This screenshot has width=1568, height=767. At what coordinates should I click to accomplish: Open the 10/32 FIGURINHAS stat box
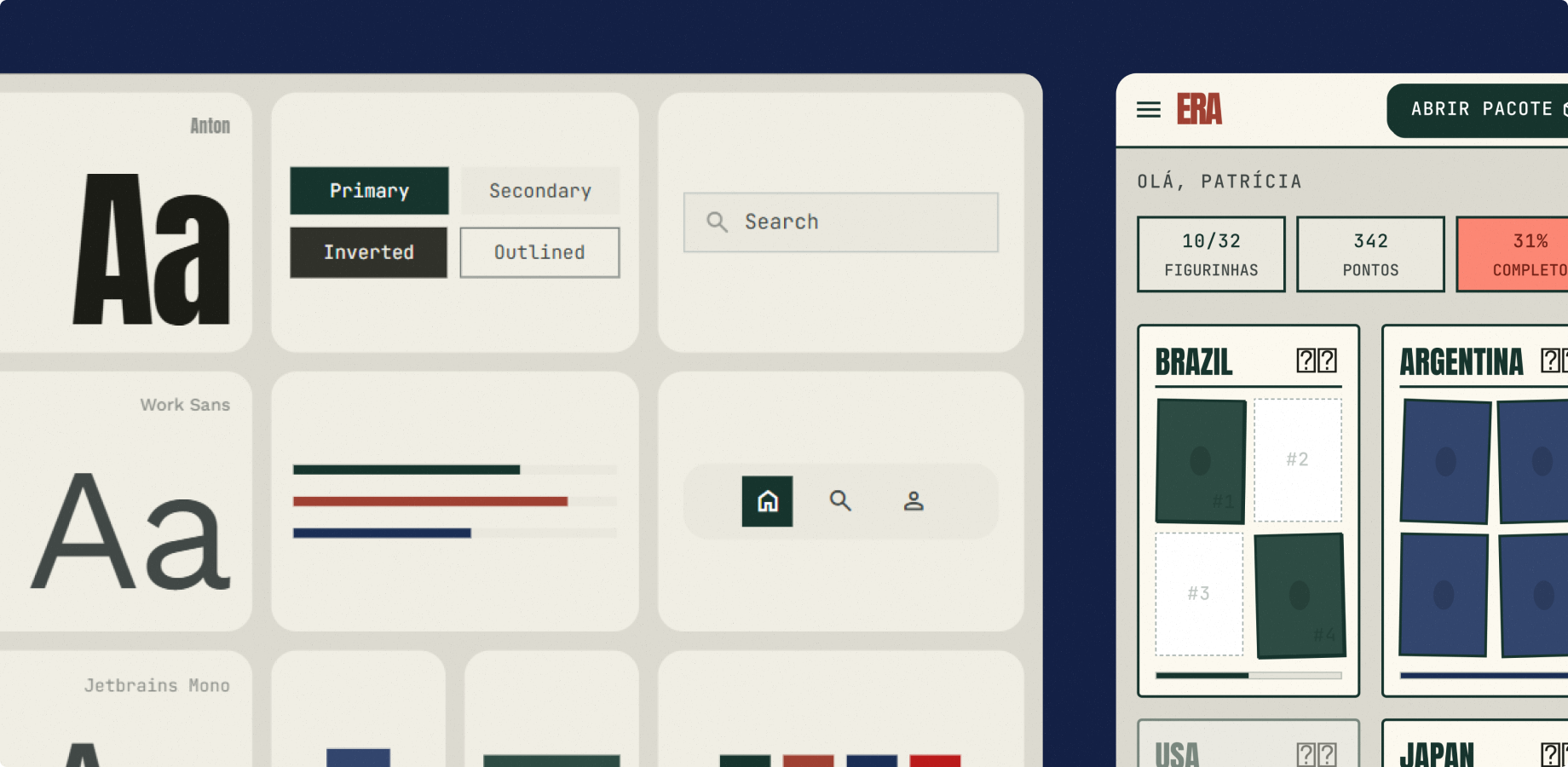[x=1211, y=254]
